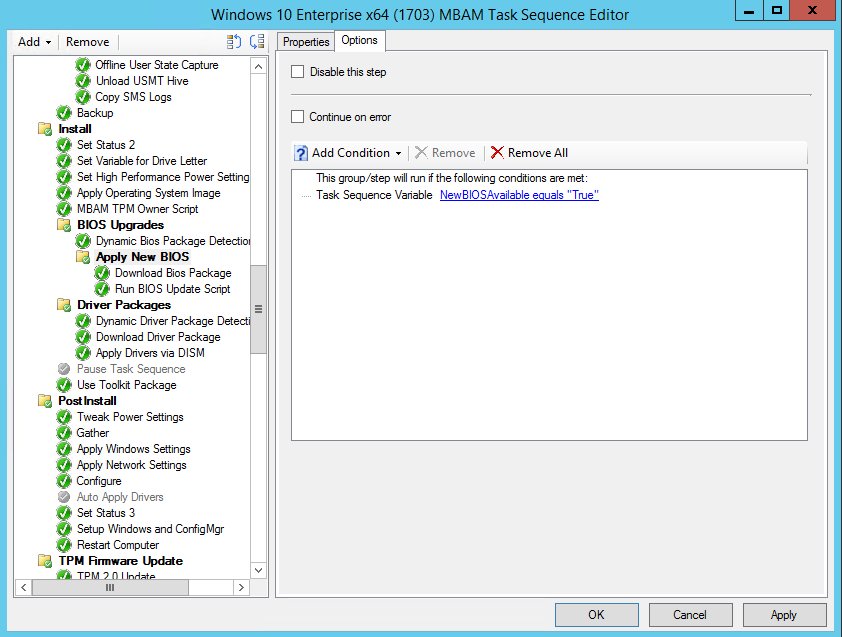Click the red X icon of Remove All
Image resolution: width=842 pixels, height=637 pixels.
497,153
